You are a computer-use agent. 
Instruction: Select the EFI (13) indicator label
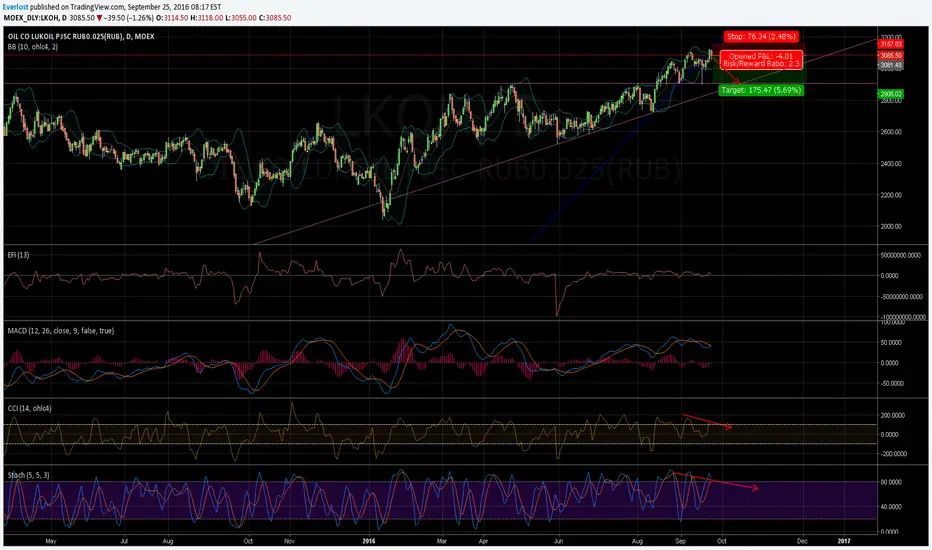(18, 255)
